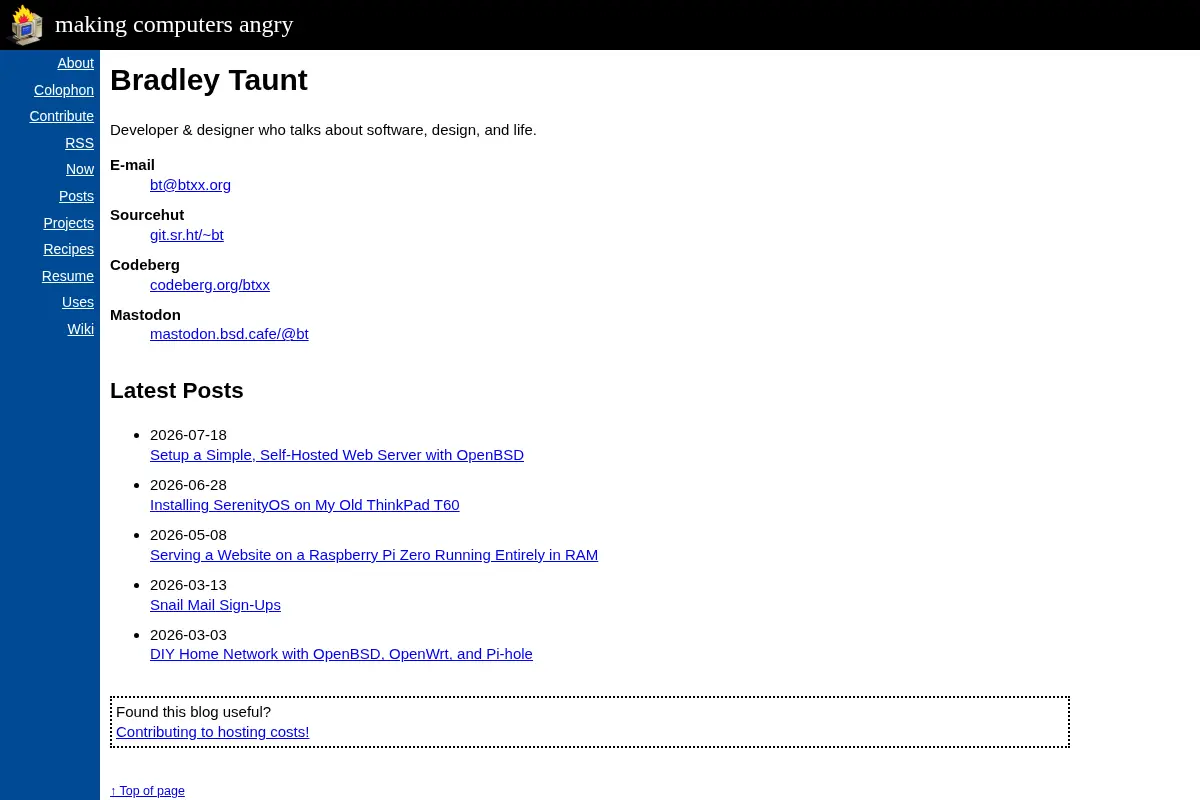
Task: Click 'Found this blog useful?' text
Action: pyautogui.click(x=193, y=712)
